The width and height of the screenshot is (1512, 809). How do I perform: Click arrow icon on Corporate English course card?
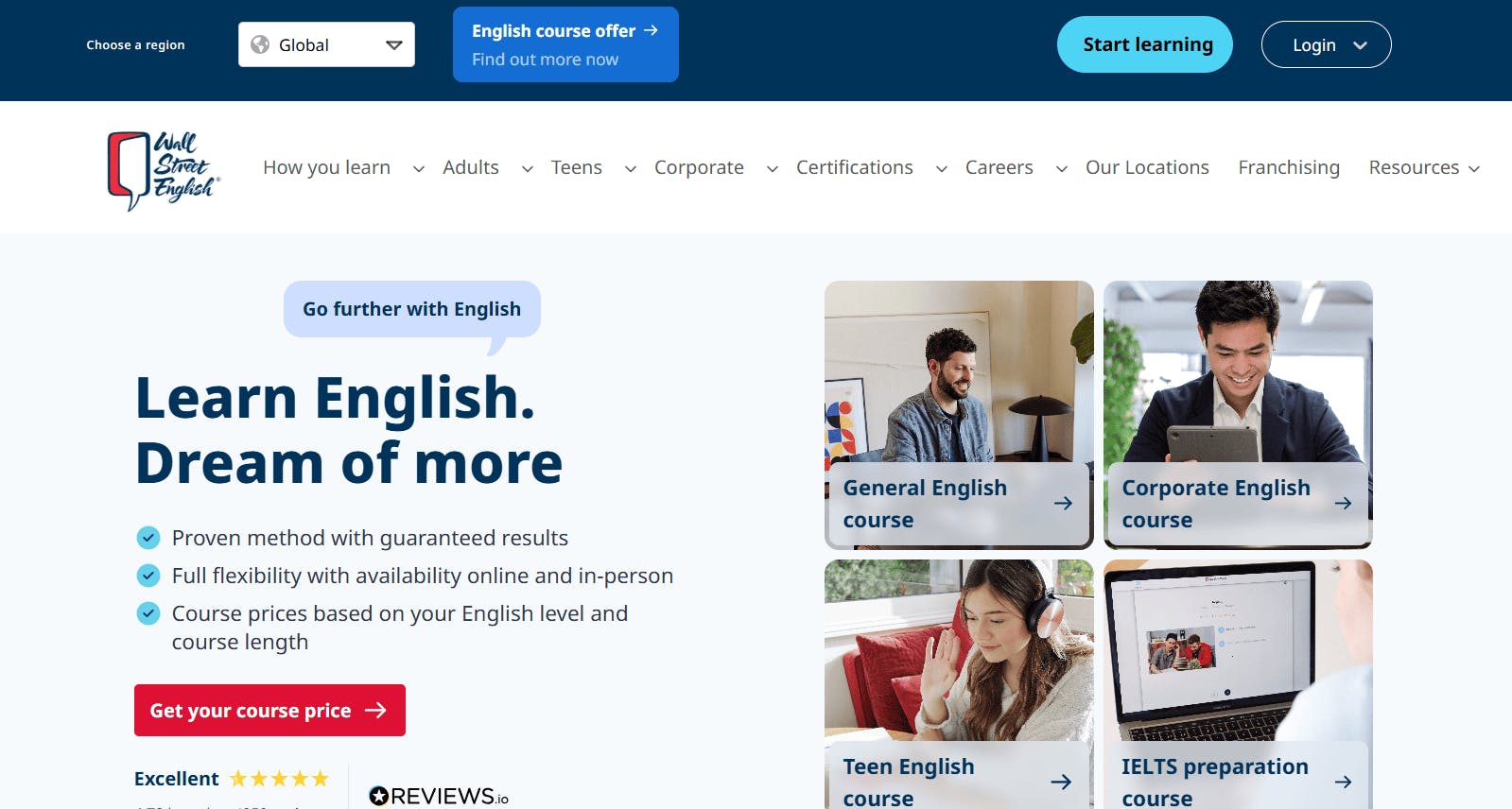coord(1343,503)
